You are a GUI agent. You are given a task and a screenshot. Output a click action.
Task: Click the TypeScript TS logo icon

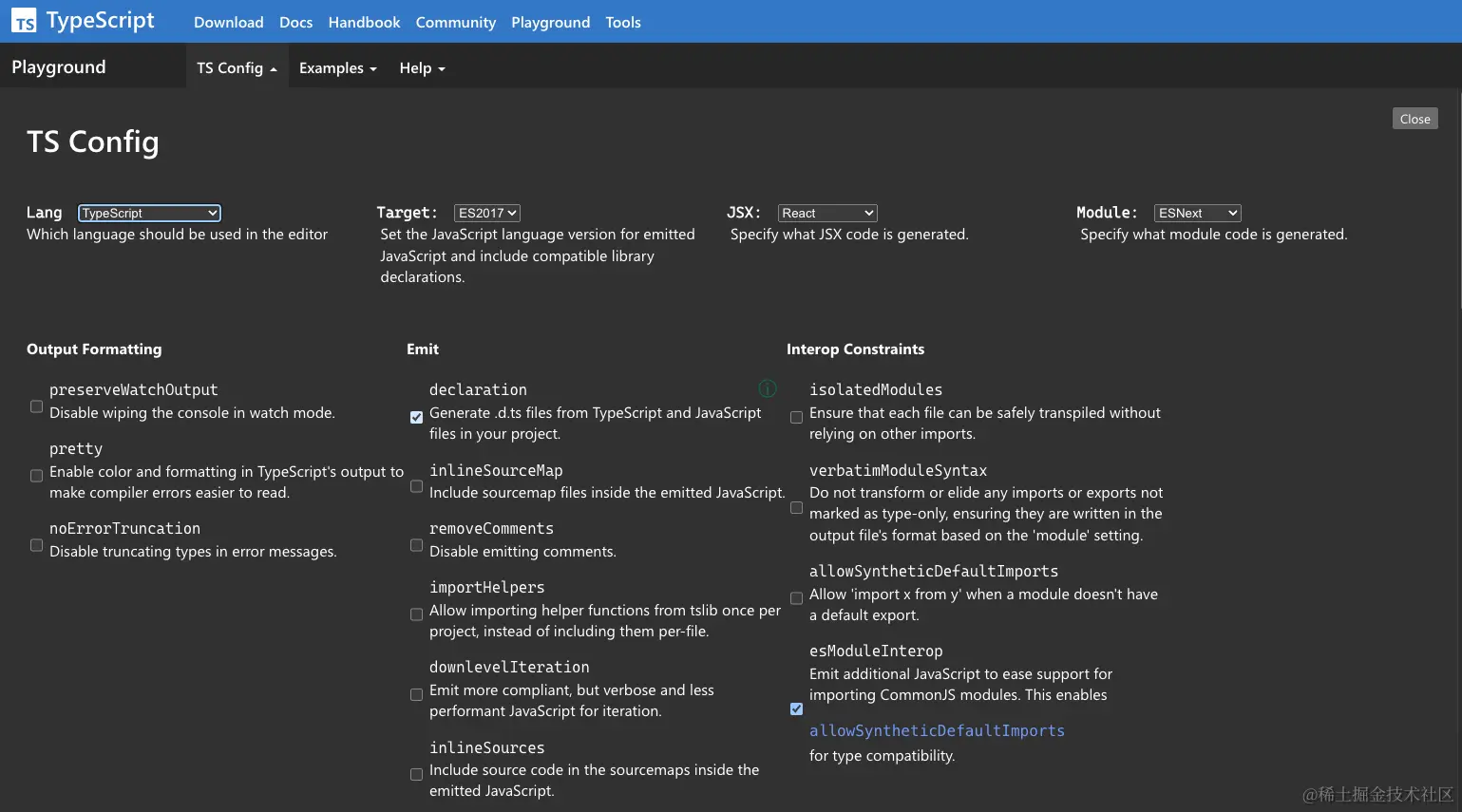tap(24, 21)
